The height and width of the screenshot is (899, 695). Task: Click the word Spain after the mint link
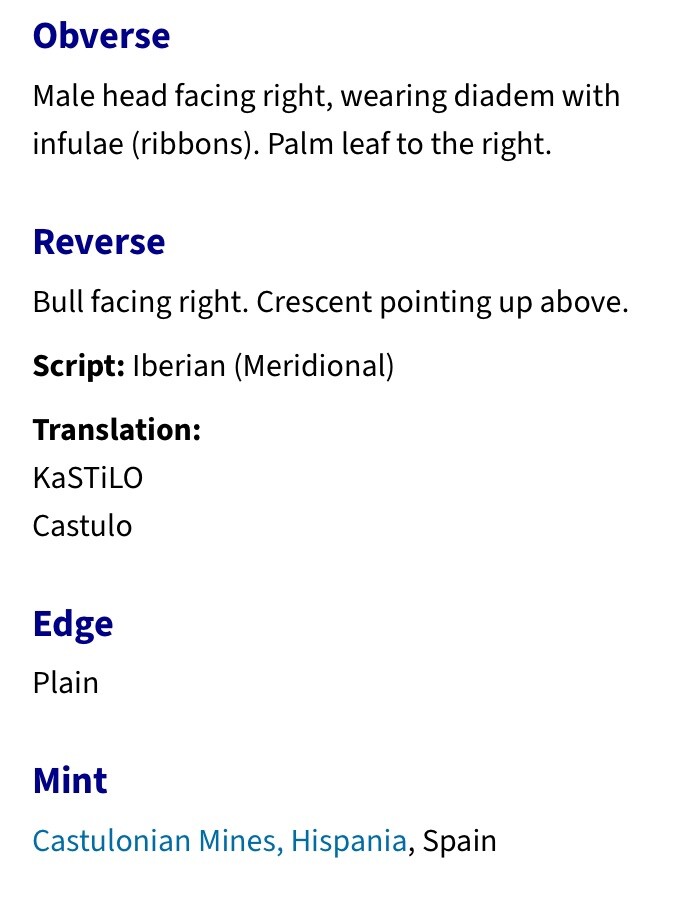tap(459, 841)
